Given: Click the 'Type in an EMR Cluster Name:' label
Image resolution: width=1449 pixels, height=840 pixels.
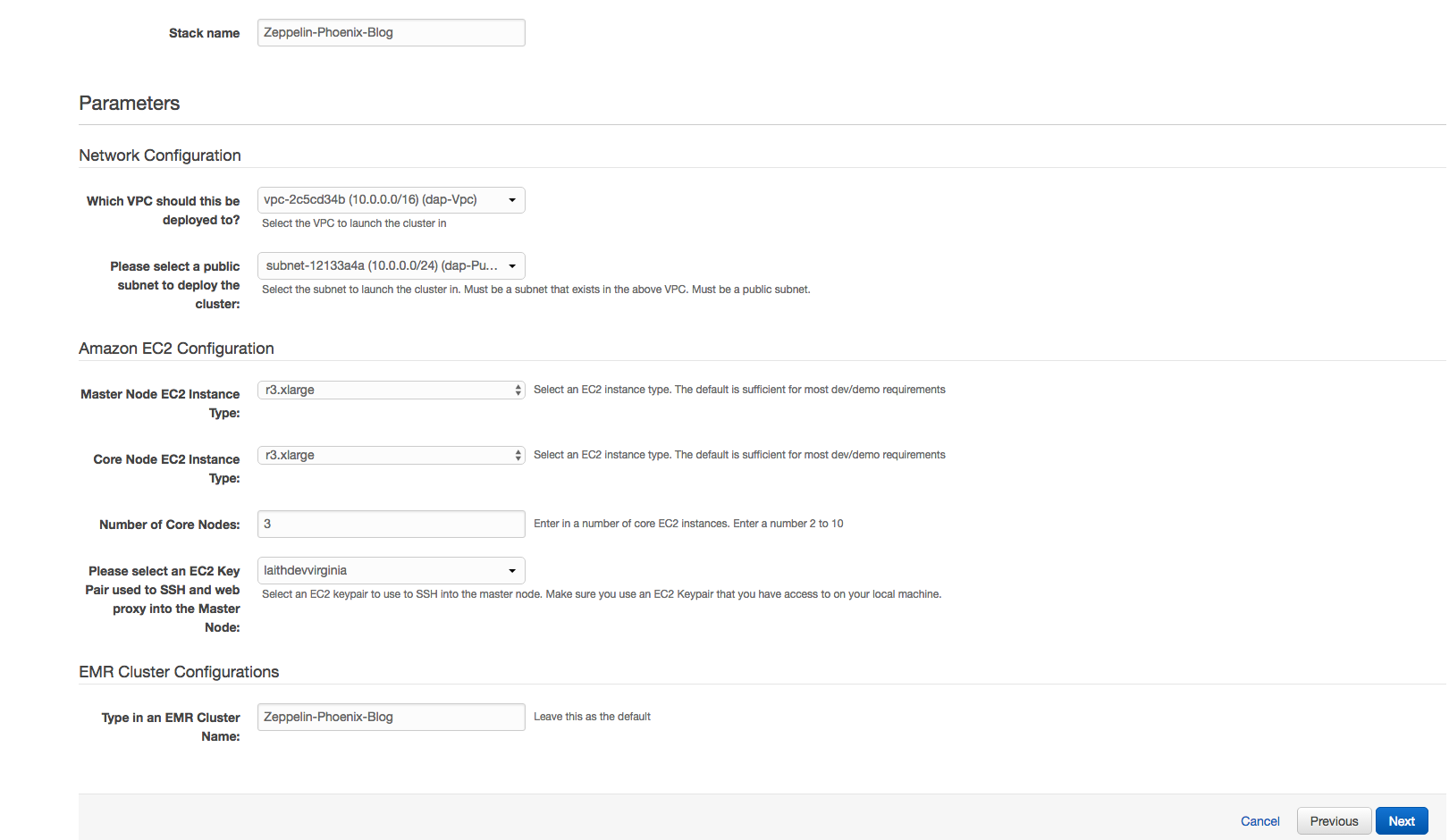Looking at the screenshot, I should (170, 727).
